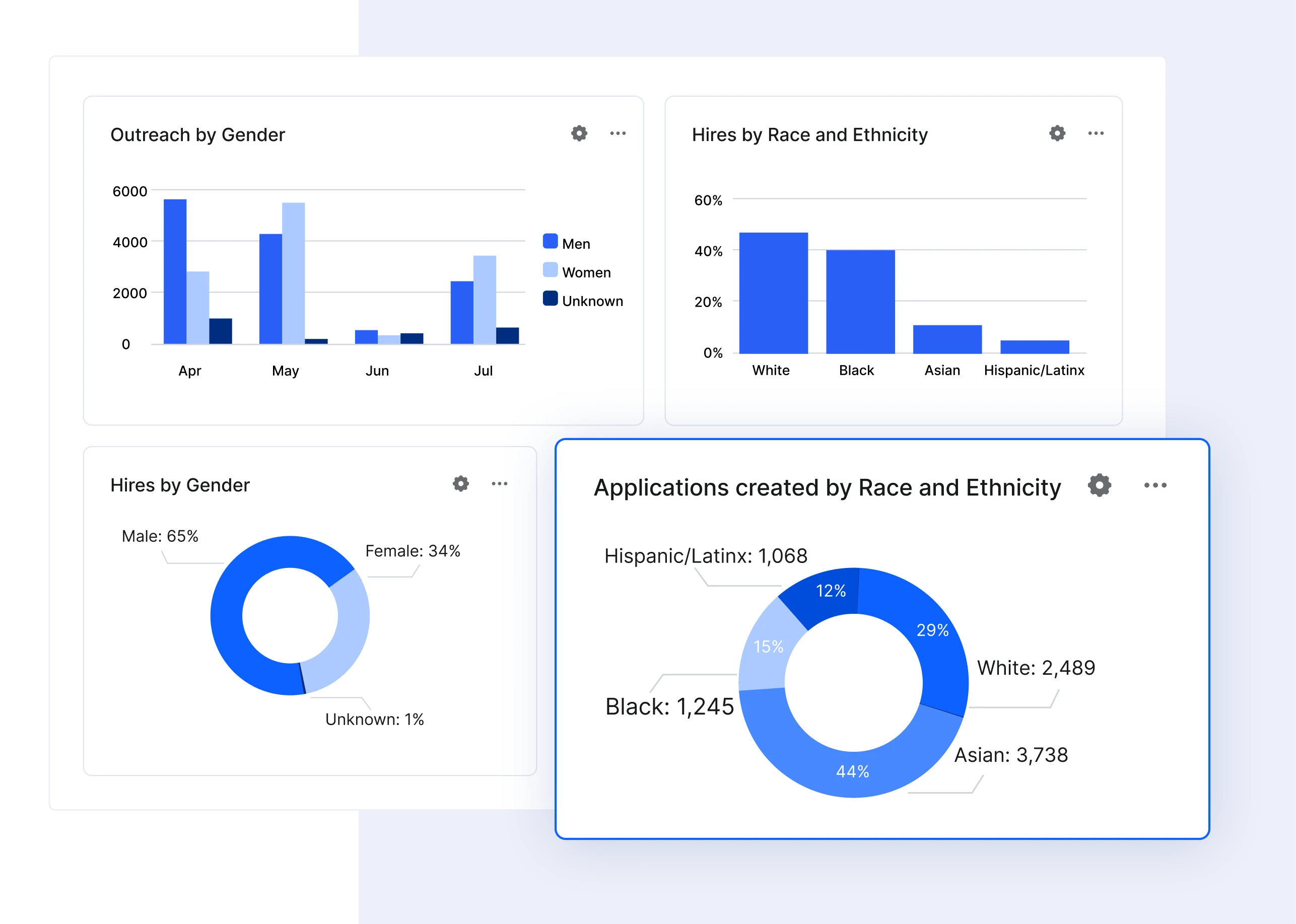The height and width of the screenshot is (924, 1296).
Task: Click the Applications created by Race and Ethnicity title
Action: click(827, 487)
